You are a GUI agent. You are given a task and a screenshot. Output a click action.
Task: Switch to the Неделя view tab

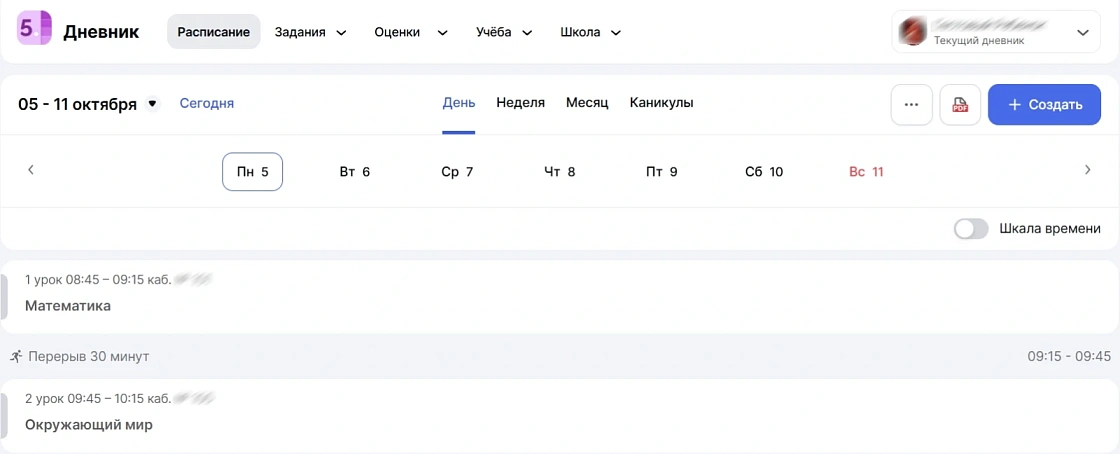pyautogui.click(x=521, y=103)
